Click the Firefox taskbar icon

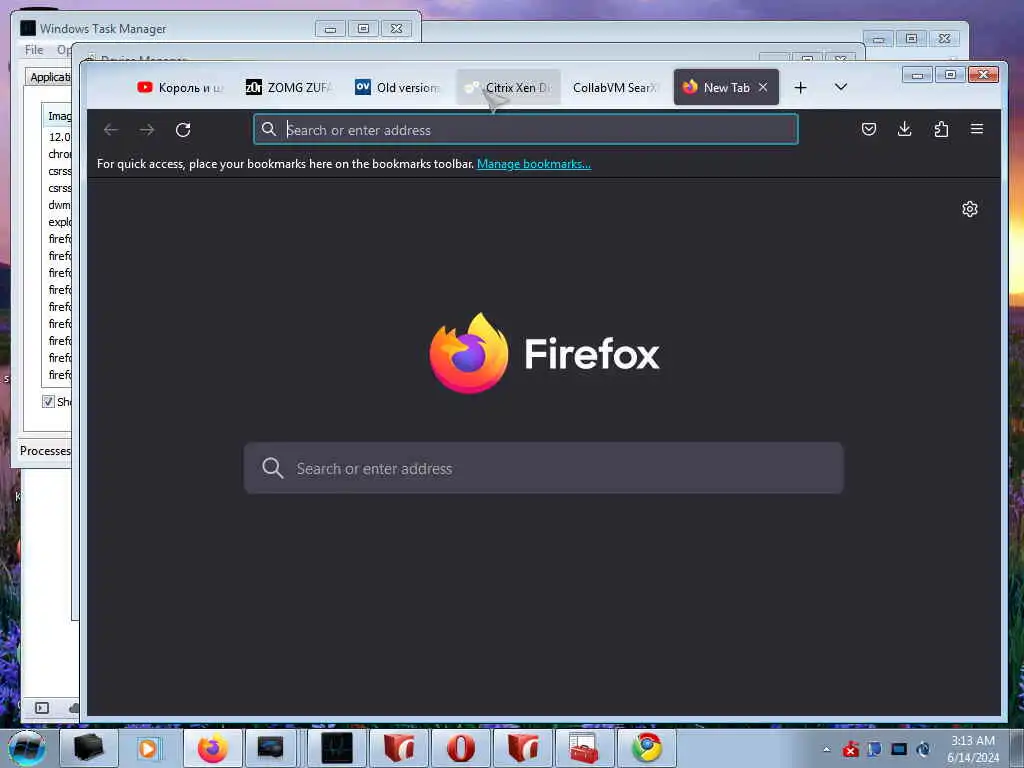(213, 748)
